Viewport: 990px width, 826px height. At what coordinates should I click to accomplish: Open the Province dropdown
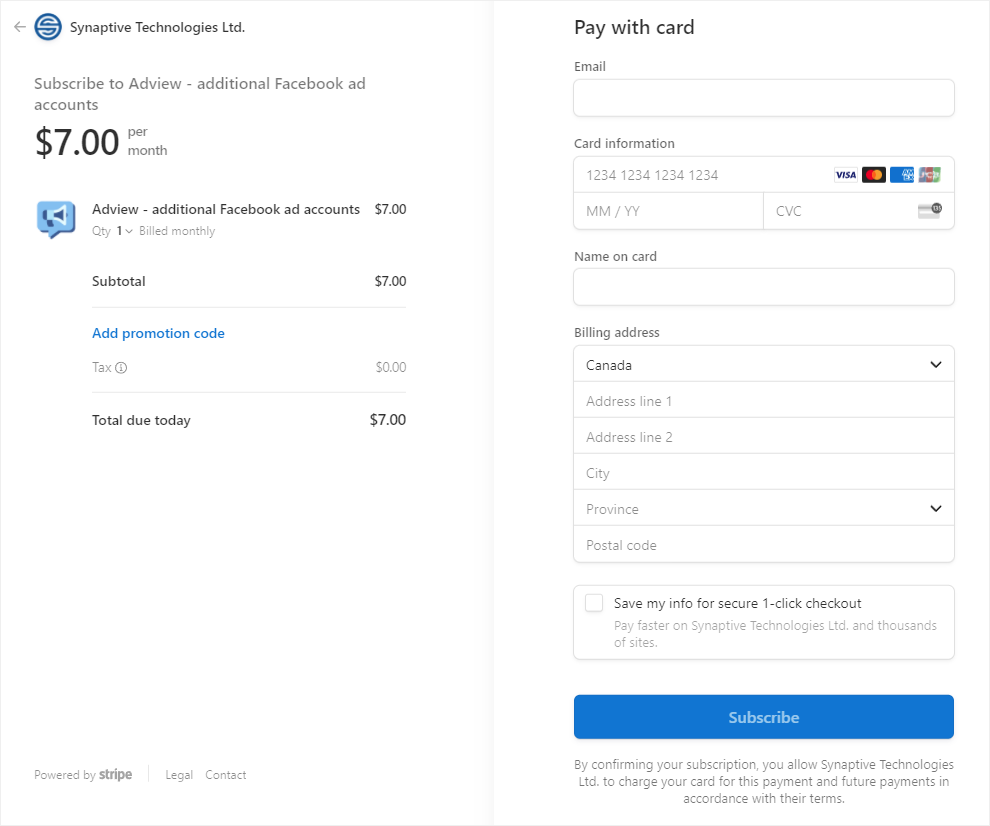764,508
